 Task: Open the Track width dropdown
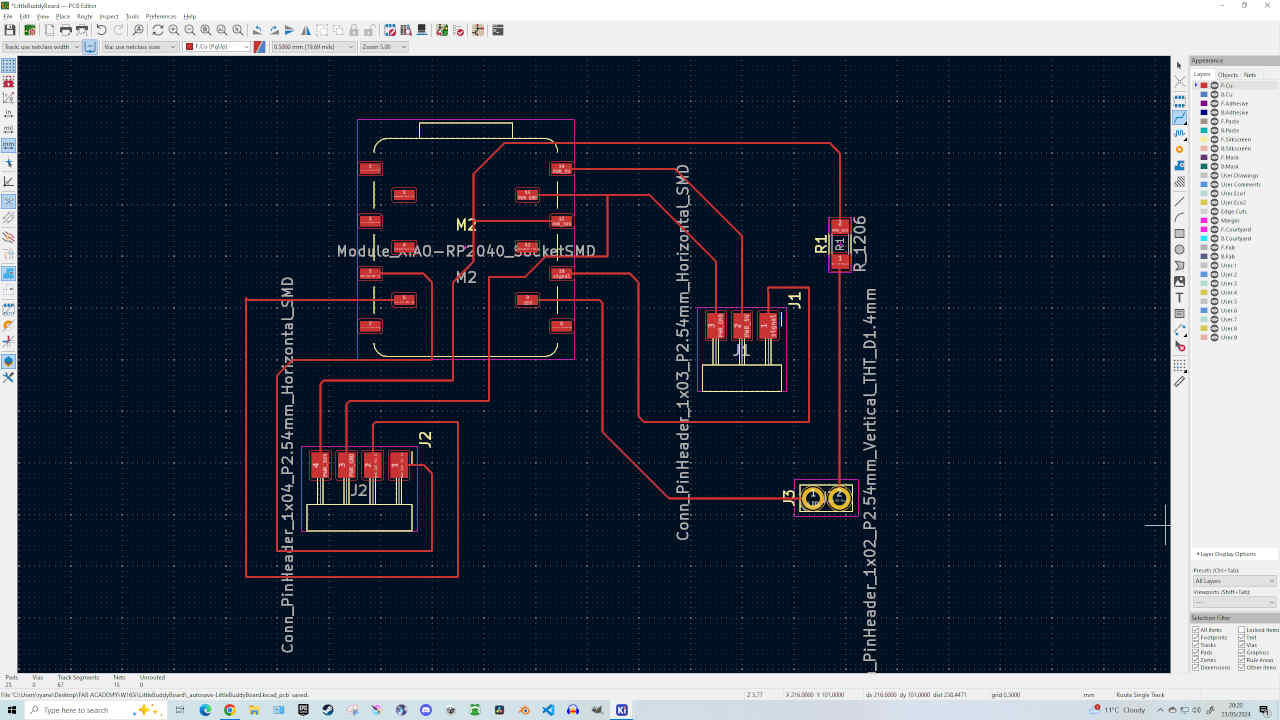[40, 47]
